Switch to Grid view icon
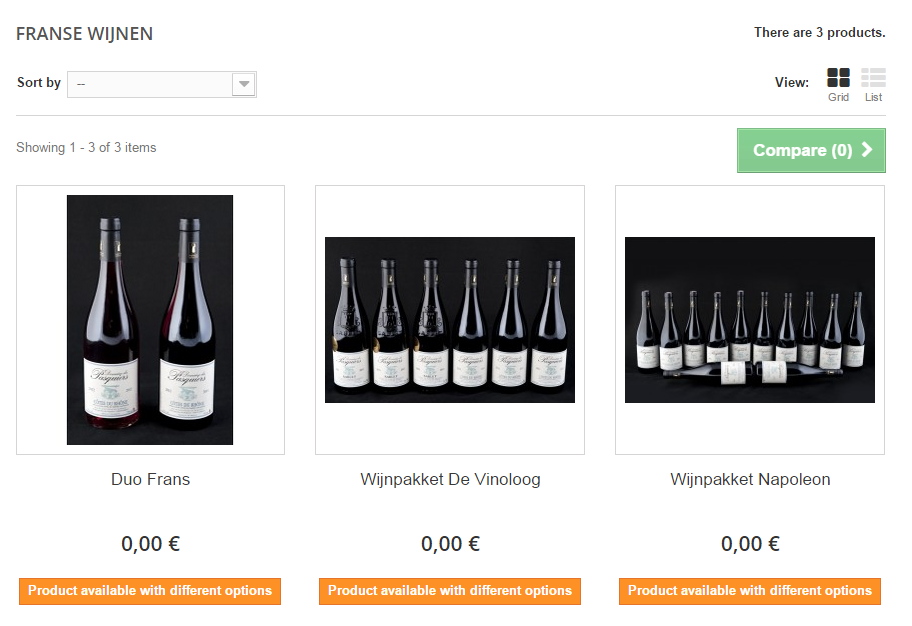912x626 pixels. (838, 78)
